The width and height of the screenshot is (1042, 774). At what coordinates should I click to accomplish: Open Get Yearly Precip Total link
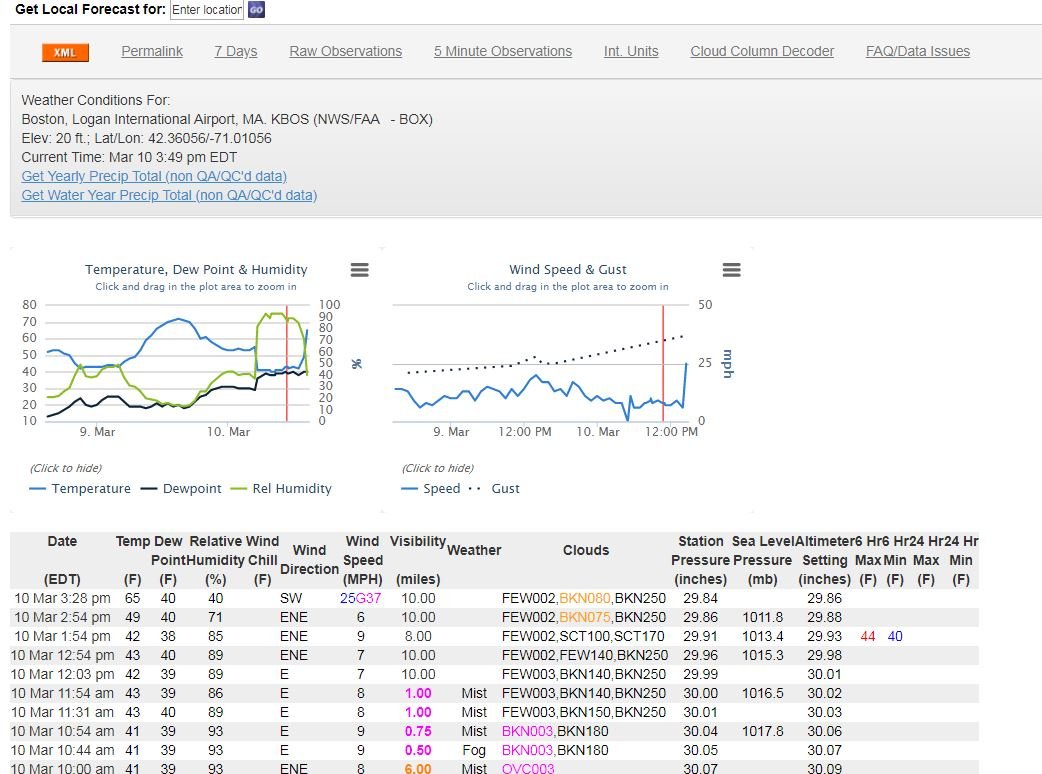(x=154, y=176)
